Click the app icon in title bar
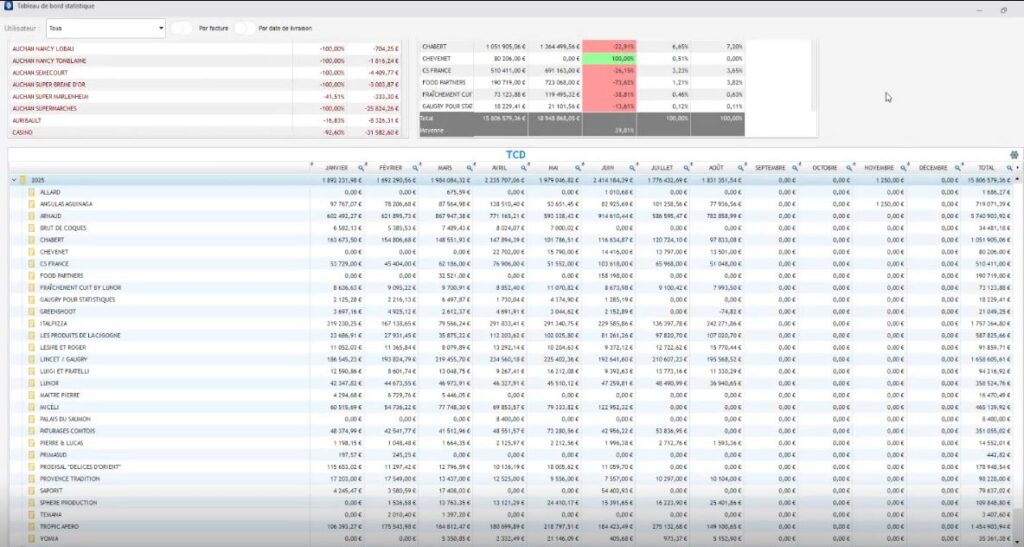 [8, 5]
